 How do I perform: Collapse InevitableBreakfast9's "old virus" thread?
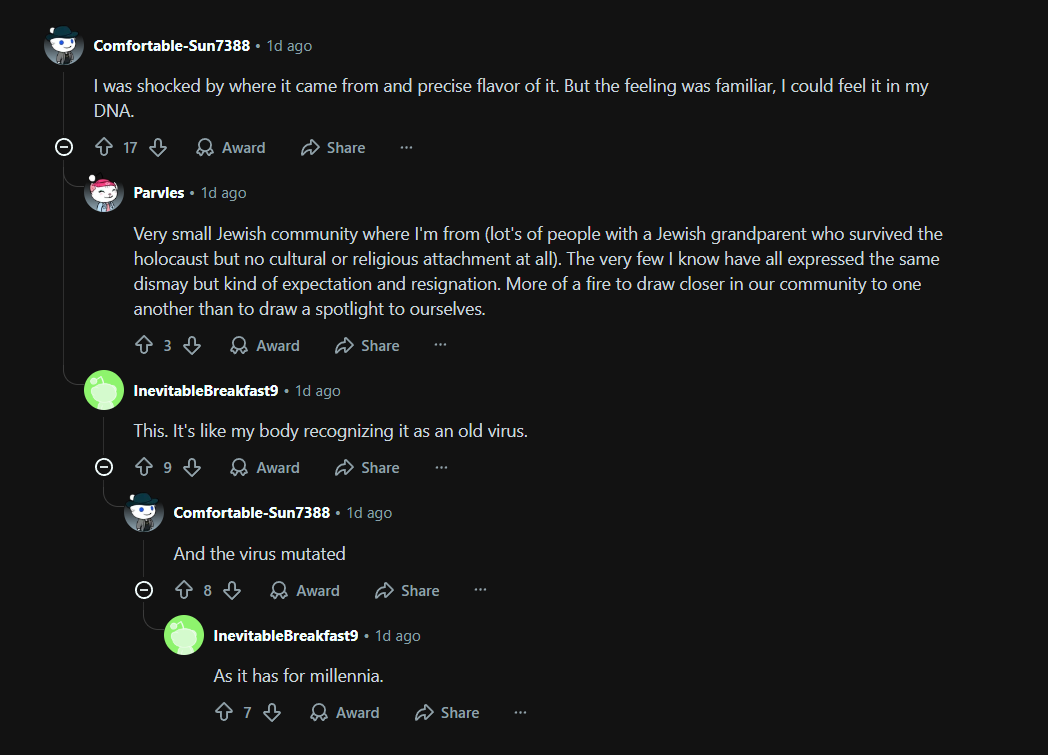click(x=104, y=468)
